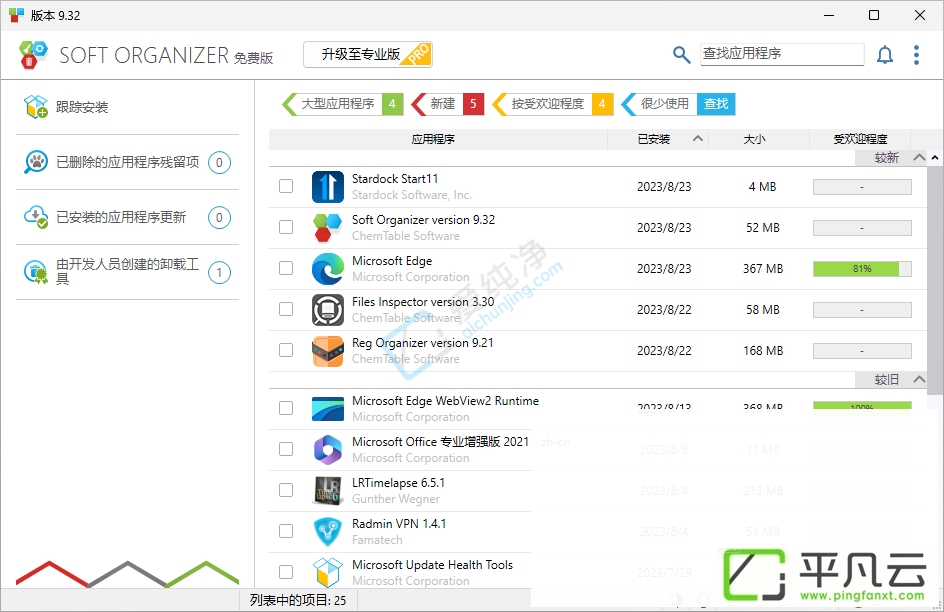
Task: Click Stardock Start11 popularity bar
Action: pos(862,187)
